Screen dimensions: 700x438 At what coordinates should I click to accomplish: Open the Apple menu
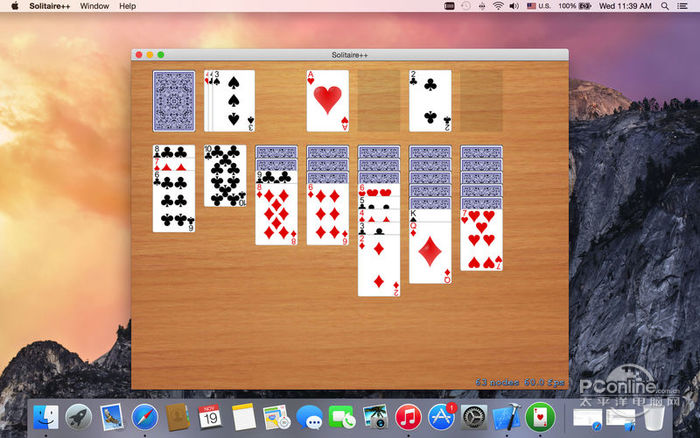[14, 6]
